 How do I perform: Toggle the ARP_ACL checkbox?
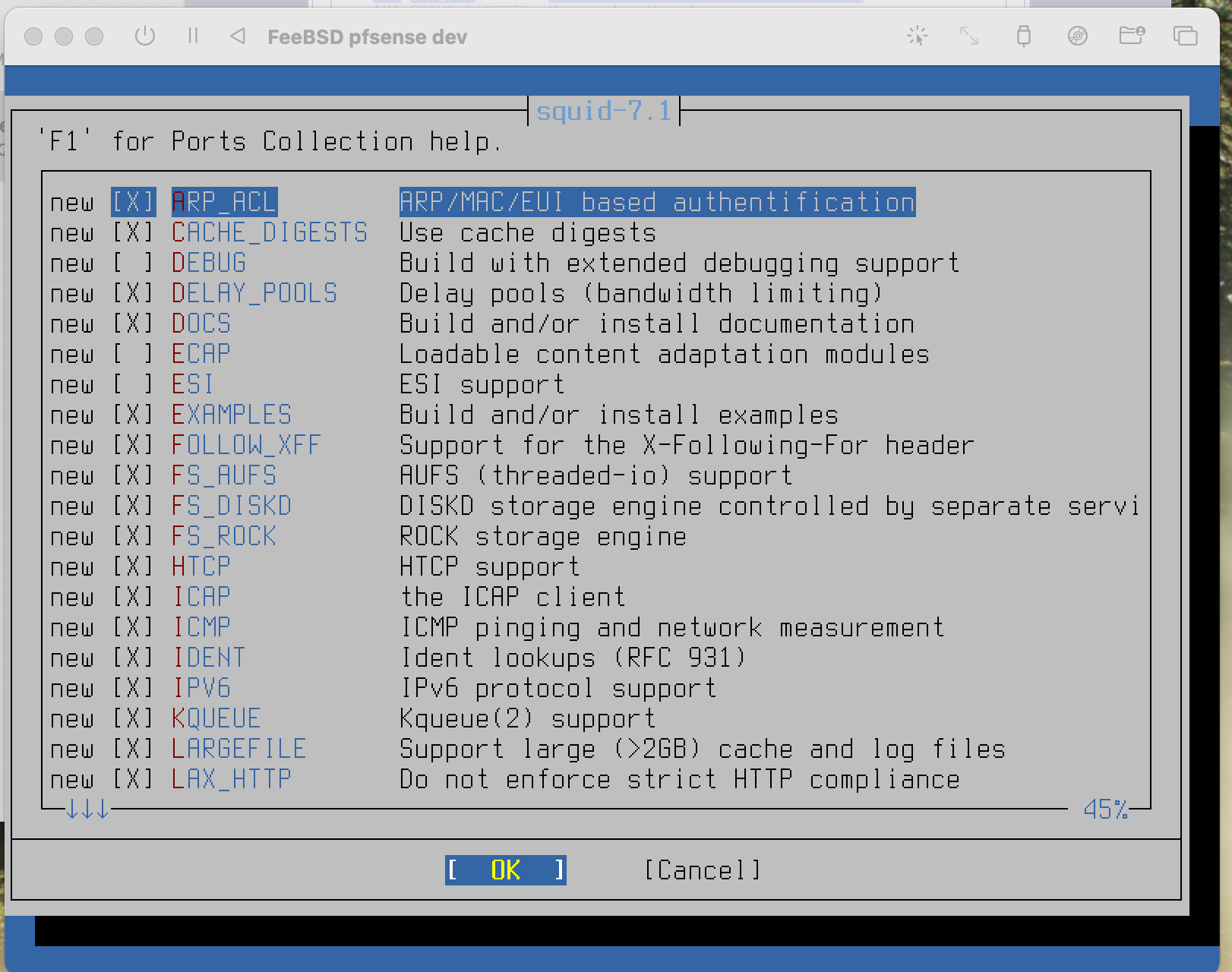134,203
